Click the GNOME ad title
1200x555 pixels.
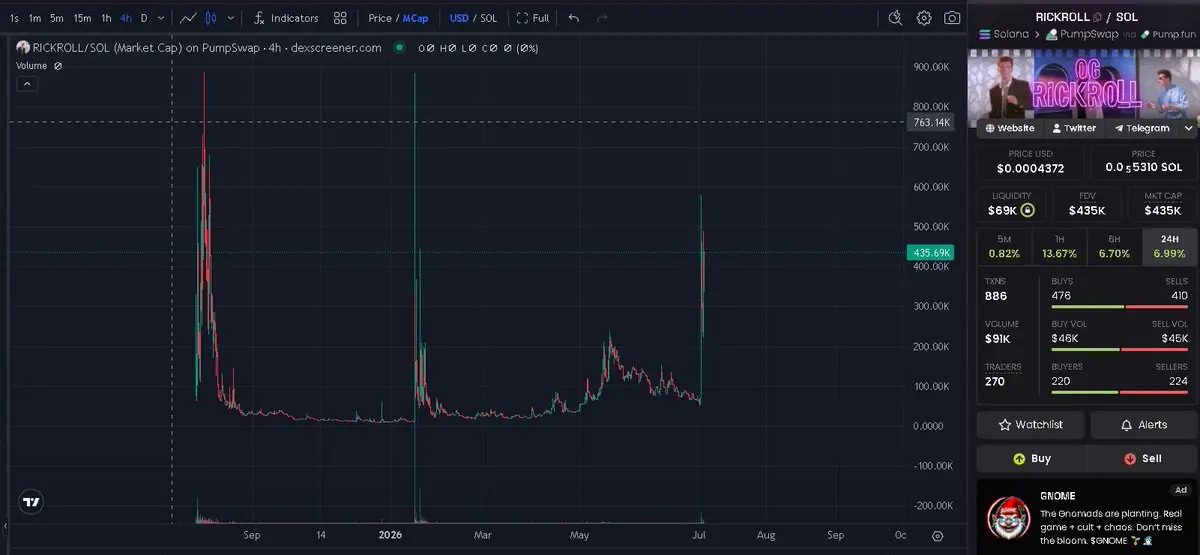[x=1057, y=495]
